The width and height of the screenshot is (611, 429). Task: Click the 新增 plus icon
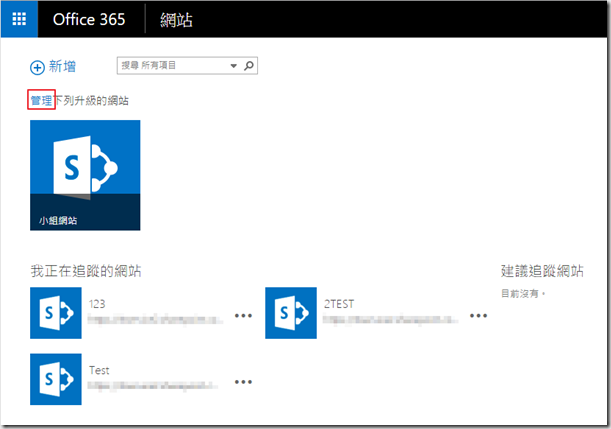click(x=38, y=67)
